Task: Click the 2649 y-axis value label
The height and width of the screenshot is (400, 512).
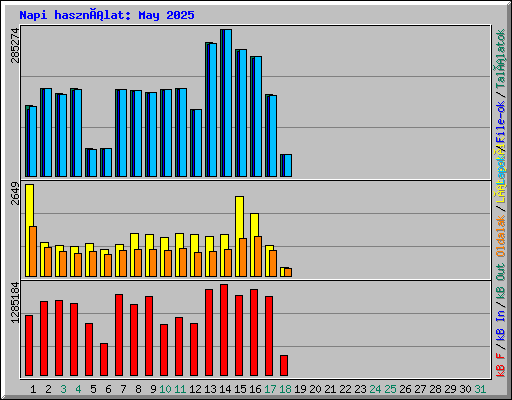Action: pos(15,193)
